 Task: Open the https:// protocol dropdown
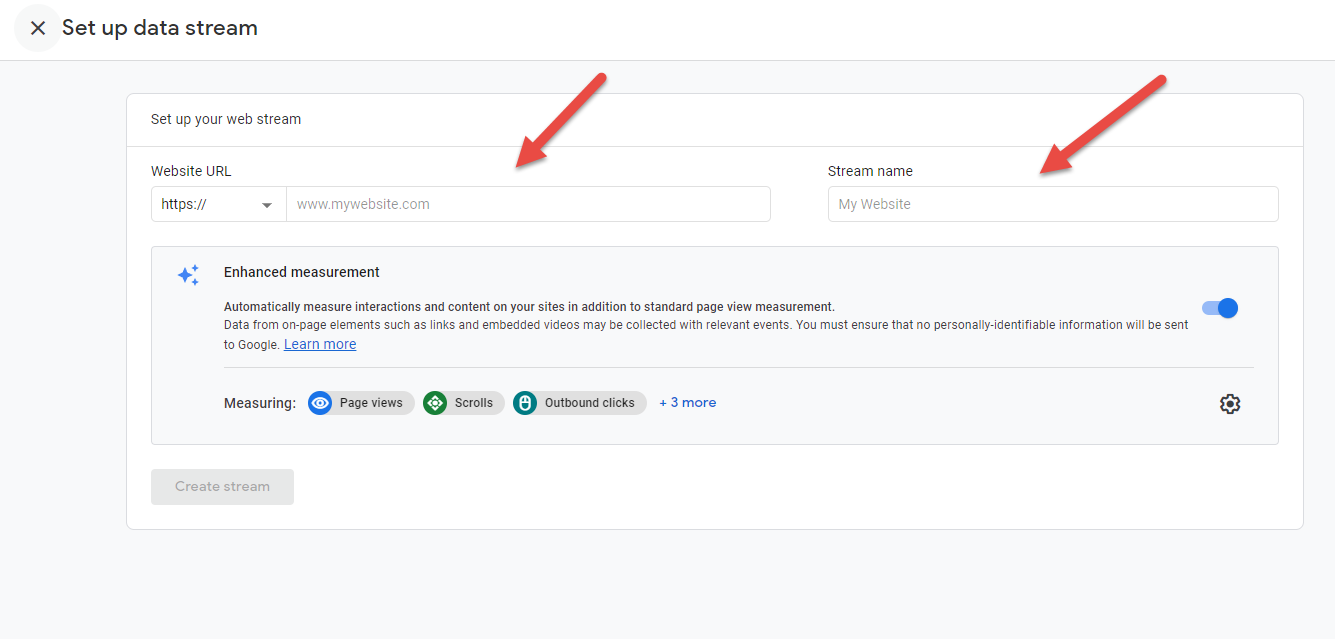[219, 204]
